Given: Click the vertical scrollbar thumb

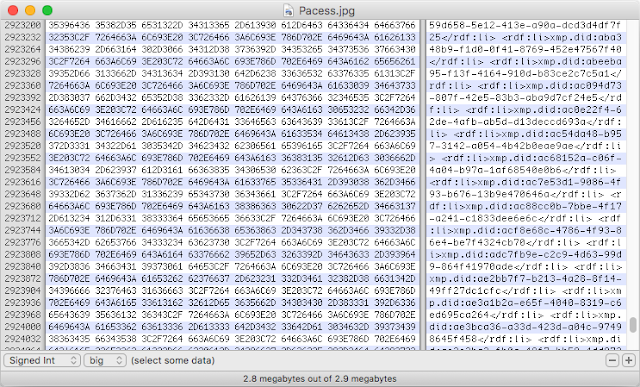Looking at the screenshot, I should point(633,325).
